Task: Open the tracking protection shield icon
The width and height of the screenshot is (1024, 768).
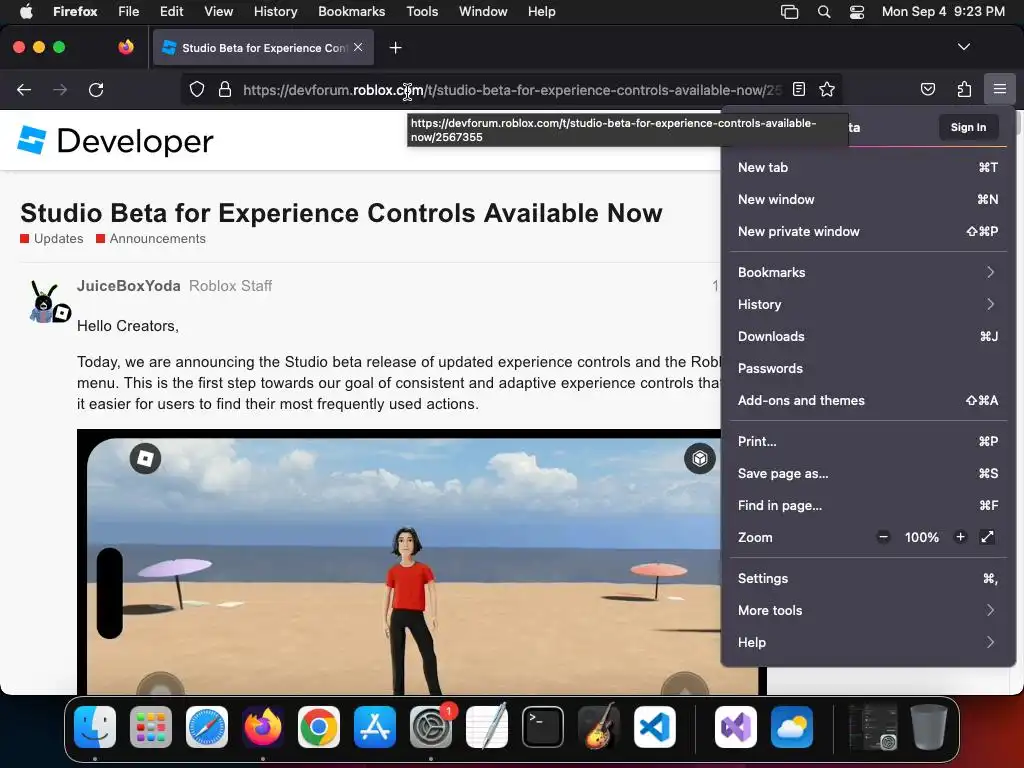Action: pos(197,89)
